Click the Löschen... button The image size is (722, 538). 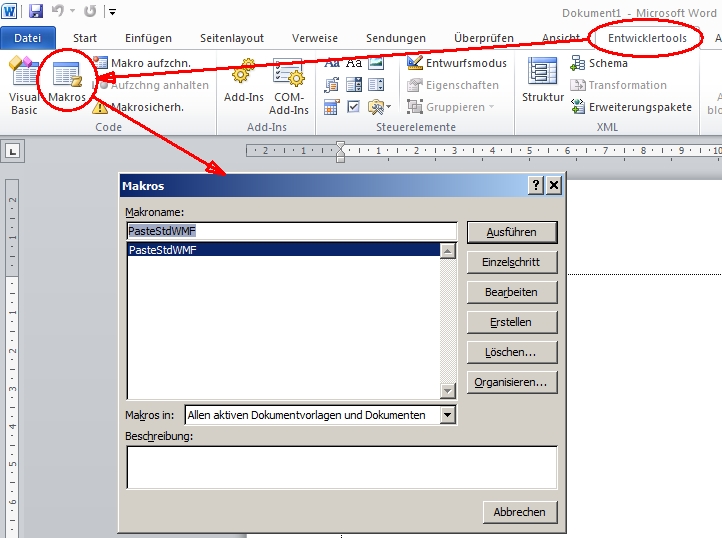(x=512, y=352)
